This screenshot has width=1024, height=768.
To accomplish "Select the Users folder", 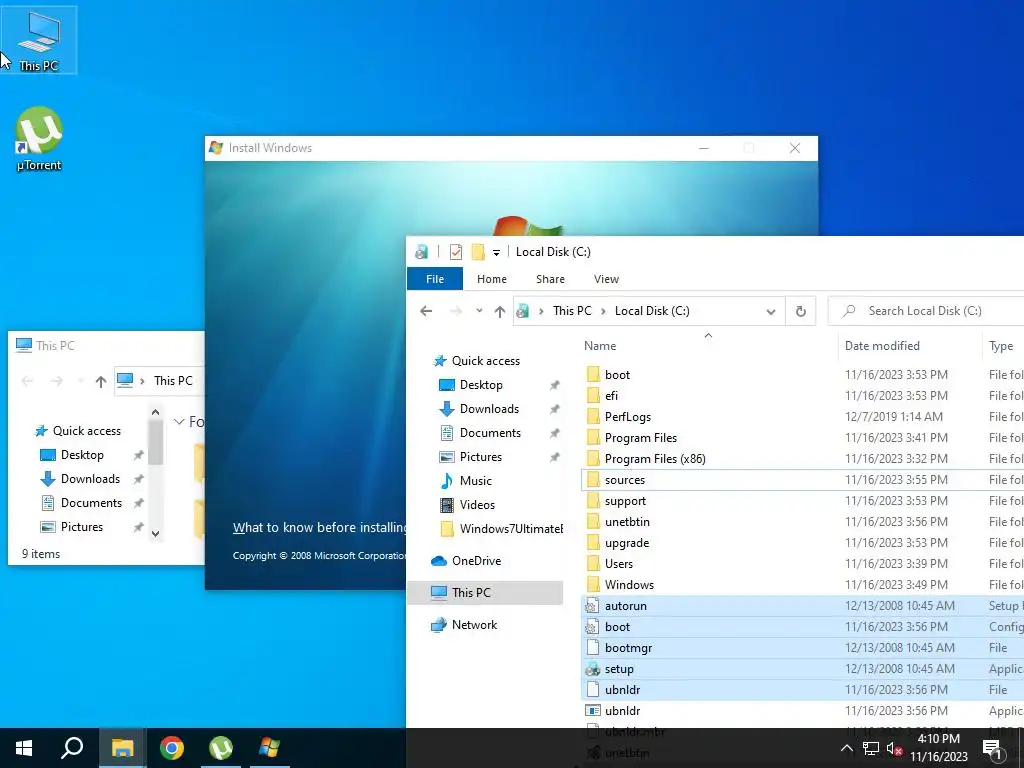I will tap(802, 564).
